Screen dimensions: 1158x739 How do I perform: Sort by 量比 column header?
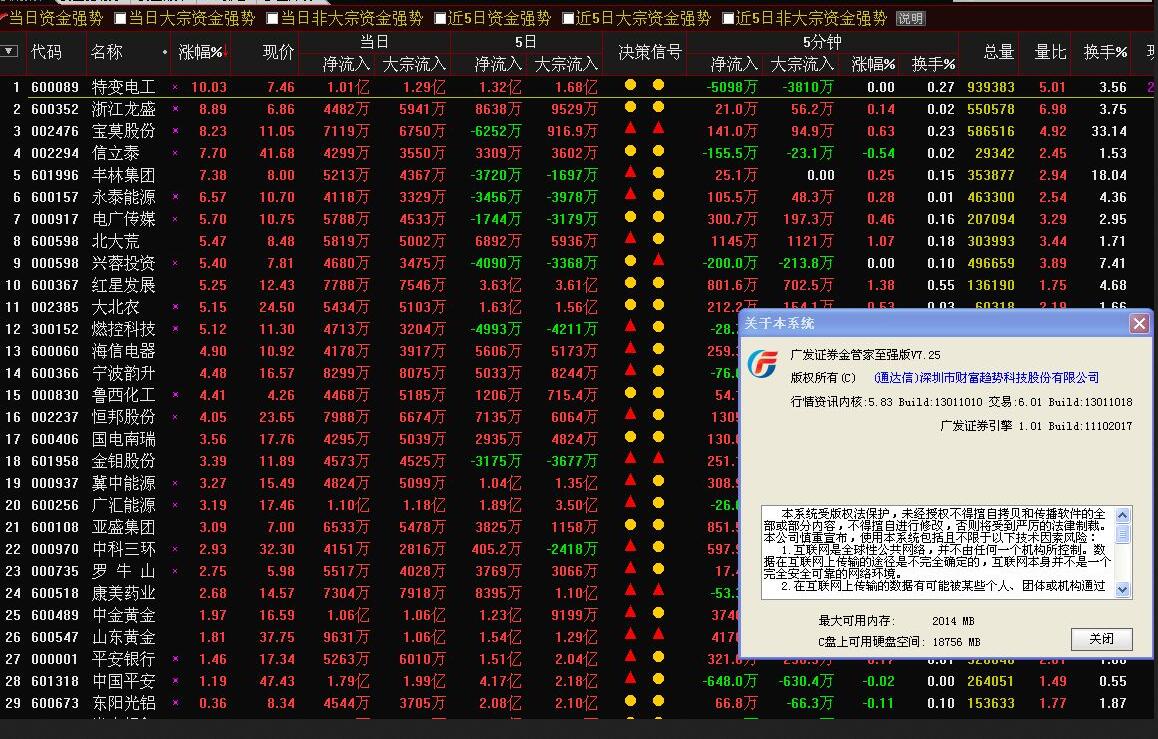pyautogui.click(x=1050, y=52)
